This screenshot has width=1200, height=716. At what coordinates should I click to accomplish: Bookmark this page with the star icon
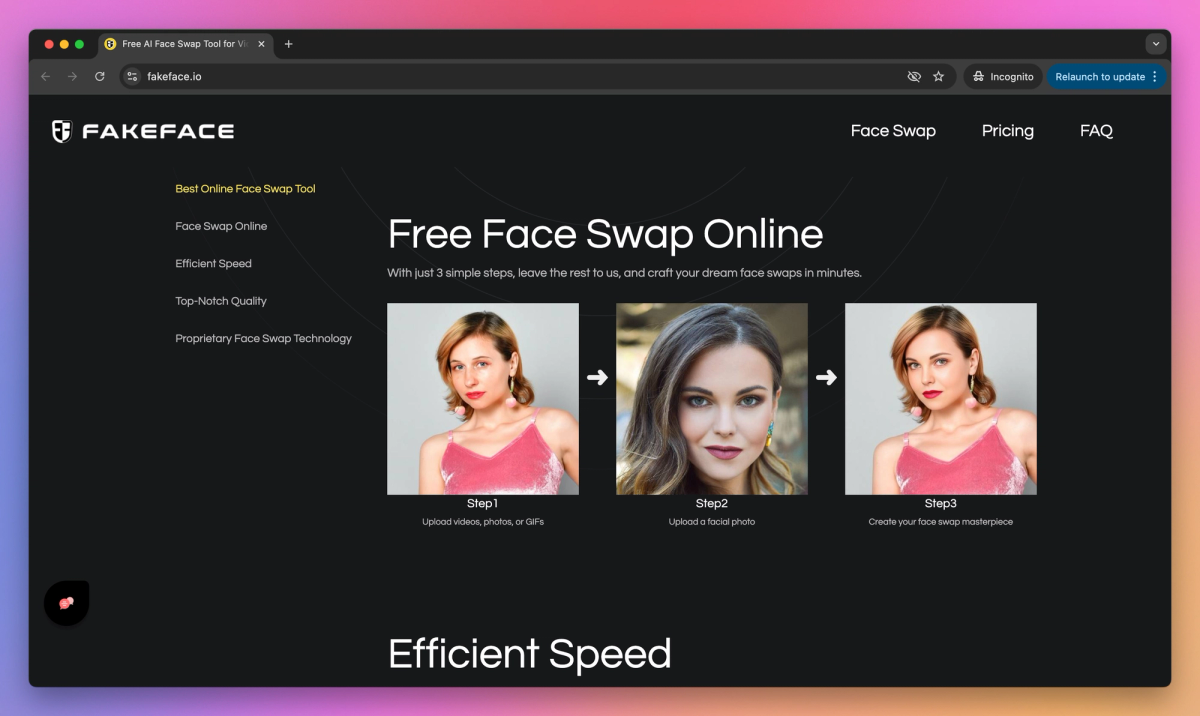938,76
